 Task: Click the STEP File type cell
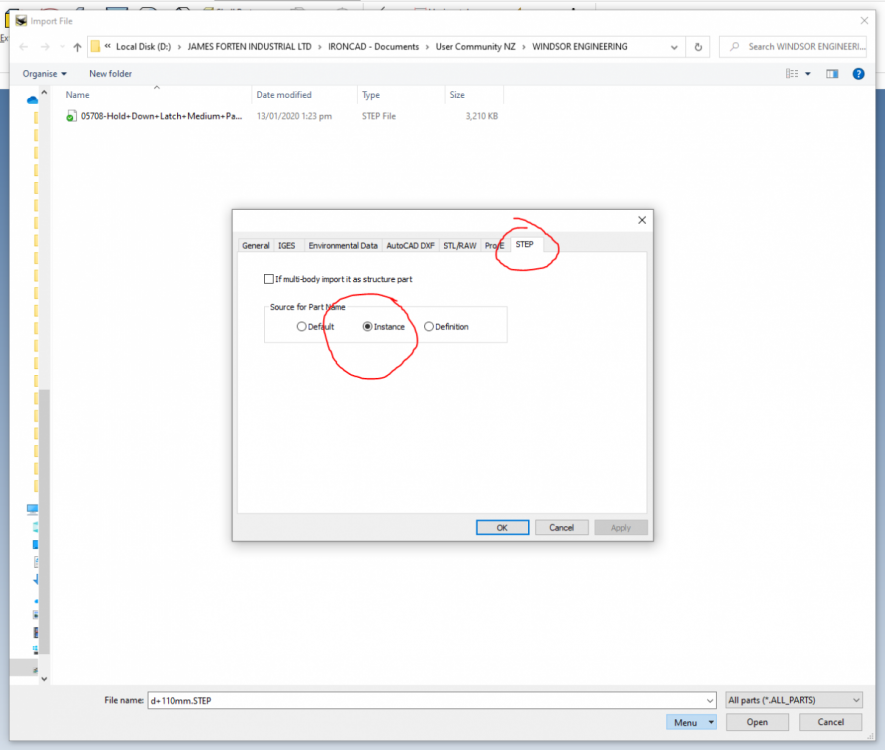[379, 116]
